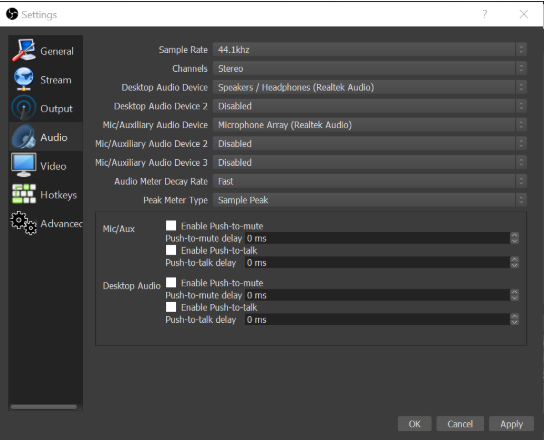This screenshot has height=440, width=544.
Task: Open the Sample Rate dropdown
Action: click(370, 50)
